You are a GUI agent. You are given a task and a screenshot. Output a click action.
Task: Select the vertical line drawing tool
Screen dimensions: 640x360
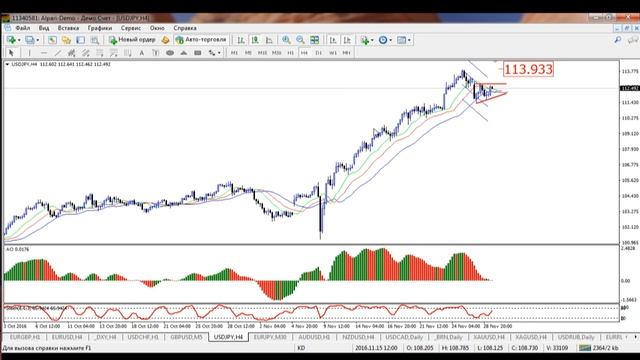(x=29, y=53)
